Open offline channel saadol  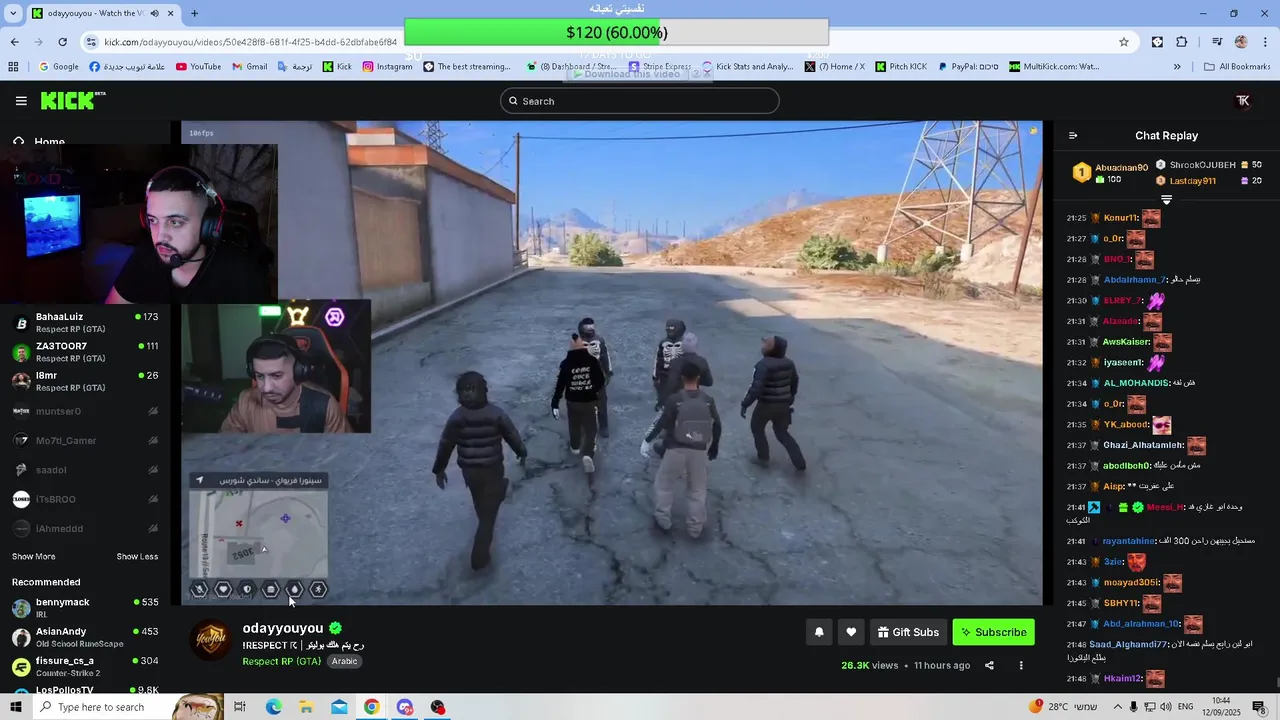click(85, 470)
